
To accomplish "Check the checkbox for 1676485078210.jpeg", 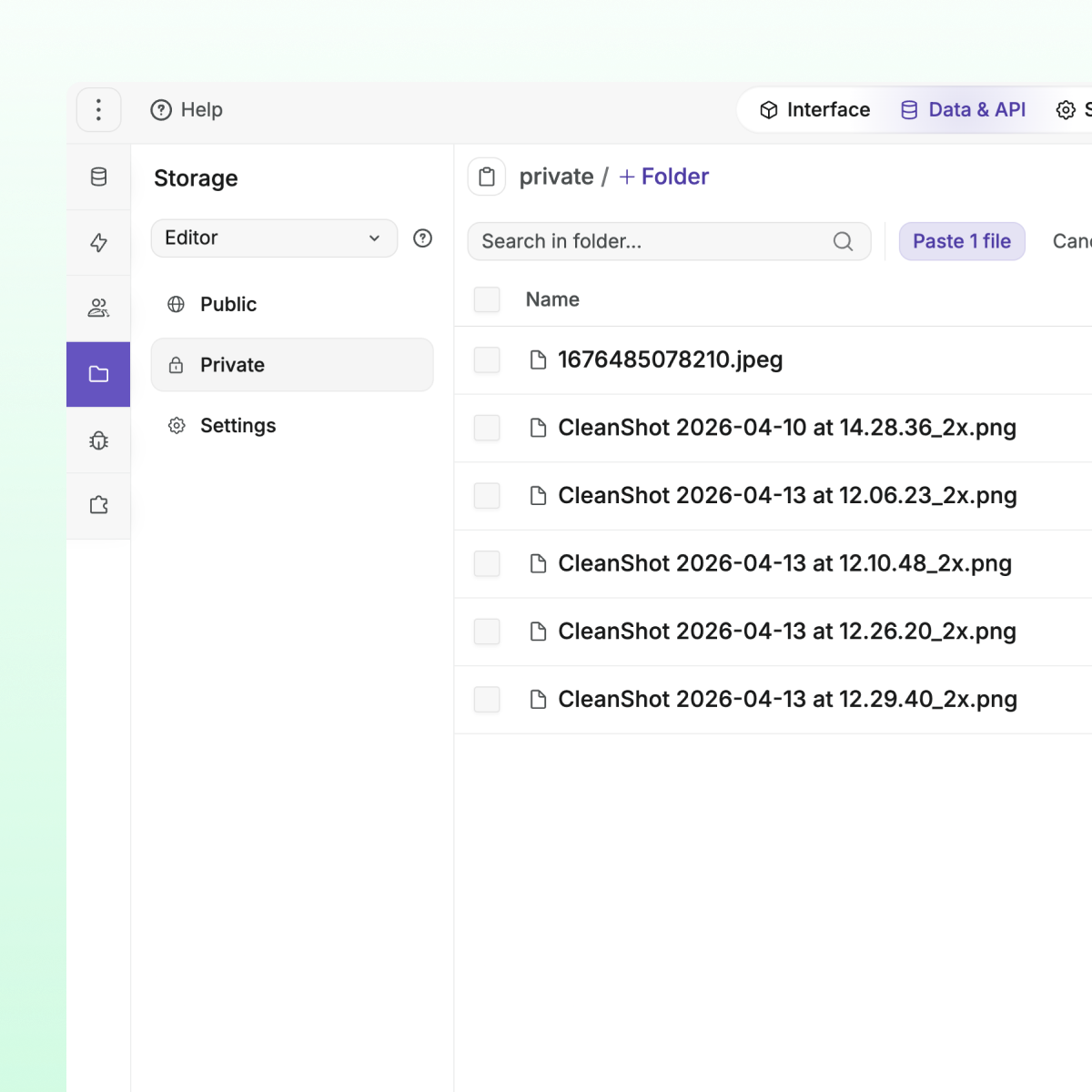I will click(487, 359).
